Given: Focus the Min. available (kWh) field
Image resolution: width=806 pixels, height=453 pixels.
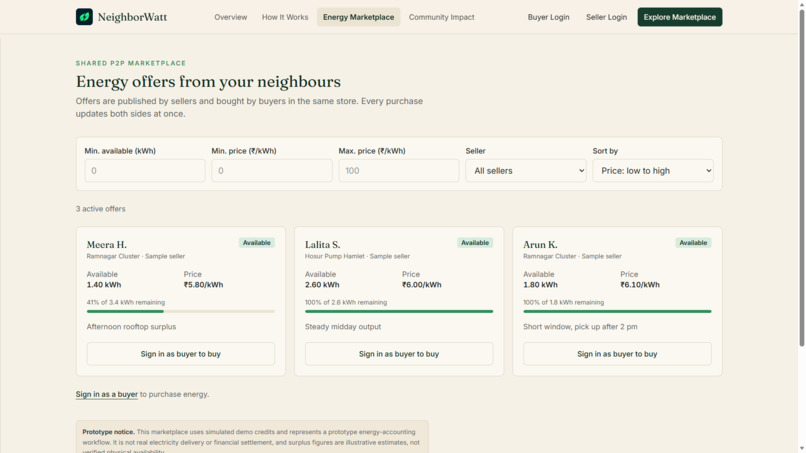Looking at the screenshot, I should 144,171.
